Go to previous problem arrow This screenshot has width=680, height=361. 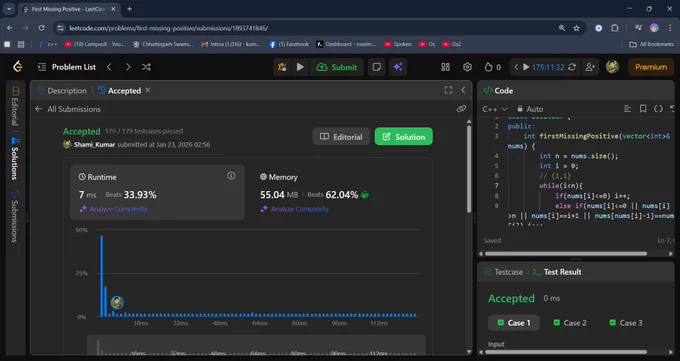click(109, 67)
